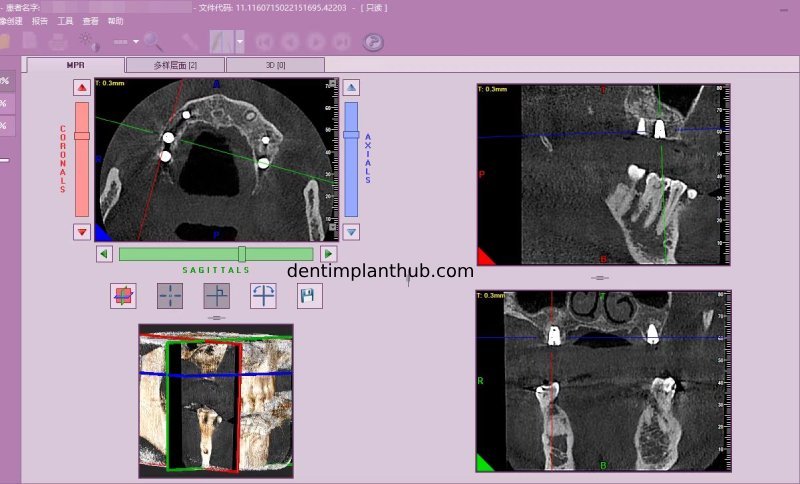The height and width of the screenshot is (484, 800).
Task: Click the 3D volume cube preview
Action: [216, 401]
